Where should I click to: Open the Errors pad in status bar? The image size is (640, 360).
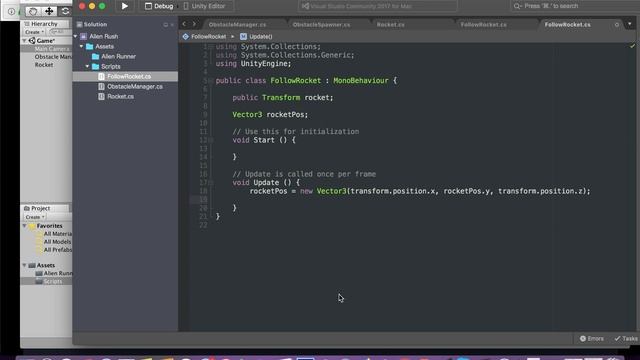(x=591, y=338)
